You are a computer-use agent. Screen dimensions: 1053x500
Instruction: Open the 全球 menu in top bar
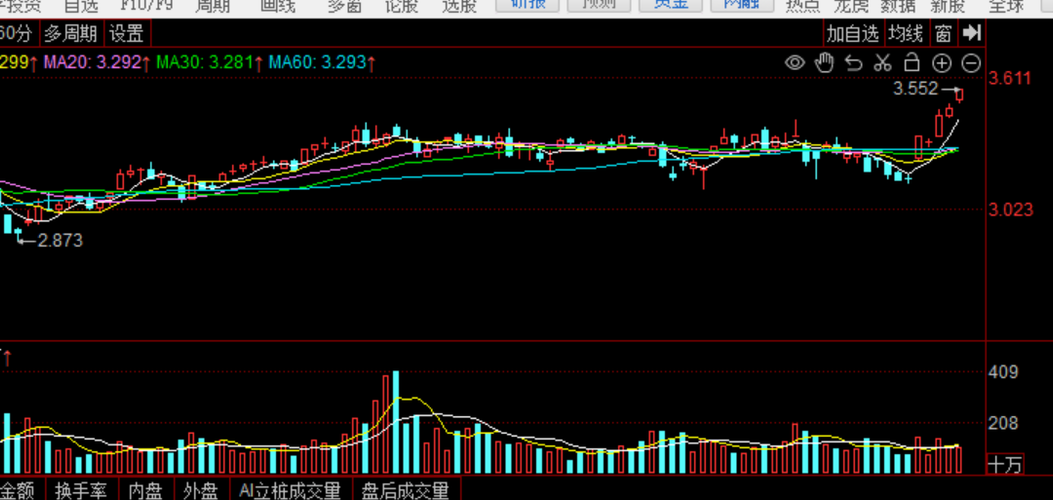tap(1006, 6)
